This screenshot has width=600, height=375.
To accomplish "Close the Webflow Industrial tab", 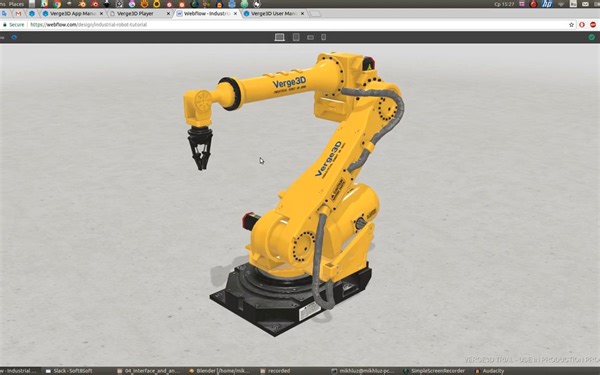I will coord(235,13).
